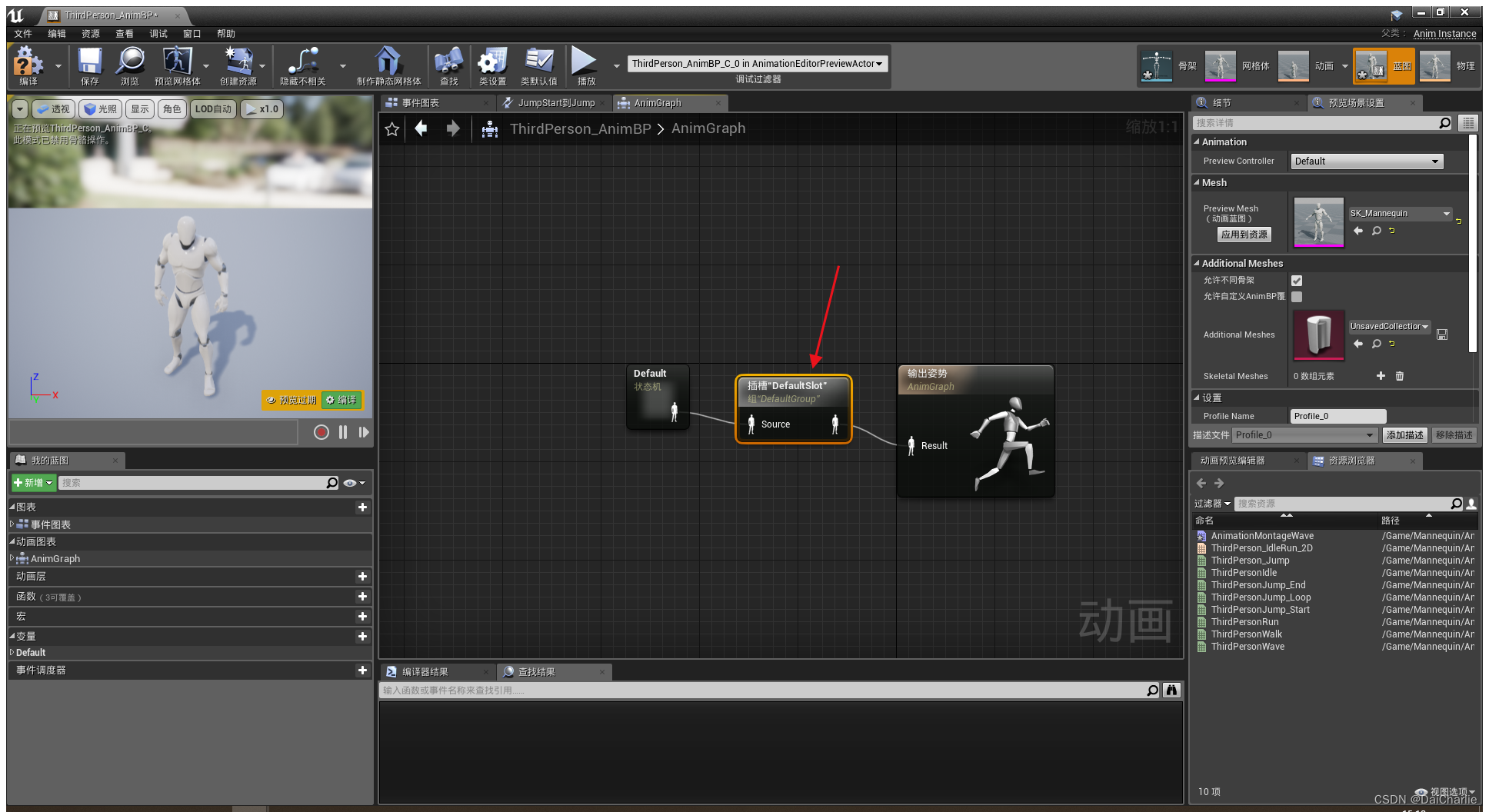Open the SK_Mannequin preview mesh dropdown
Viewport: 1489px width, 812px height.
(1400, 213)
